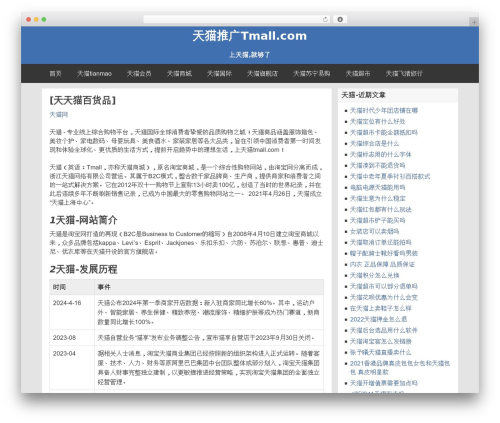500x423 pixels.
Task: Open article 天猫淘宝客怎么发链接
Action: click(381, 341)
